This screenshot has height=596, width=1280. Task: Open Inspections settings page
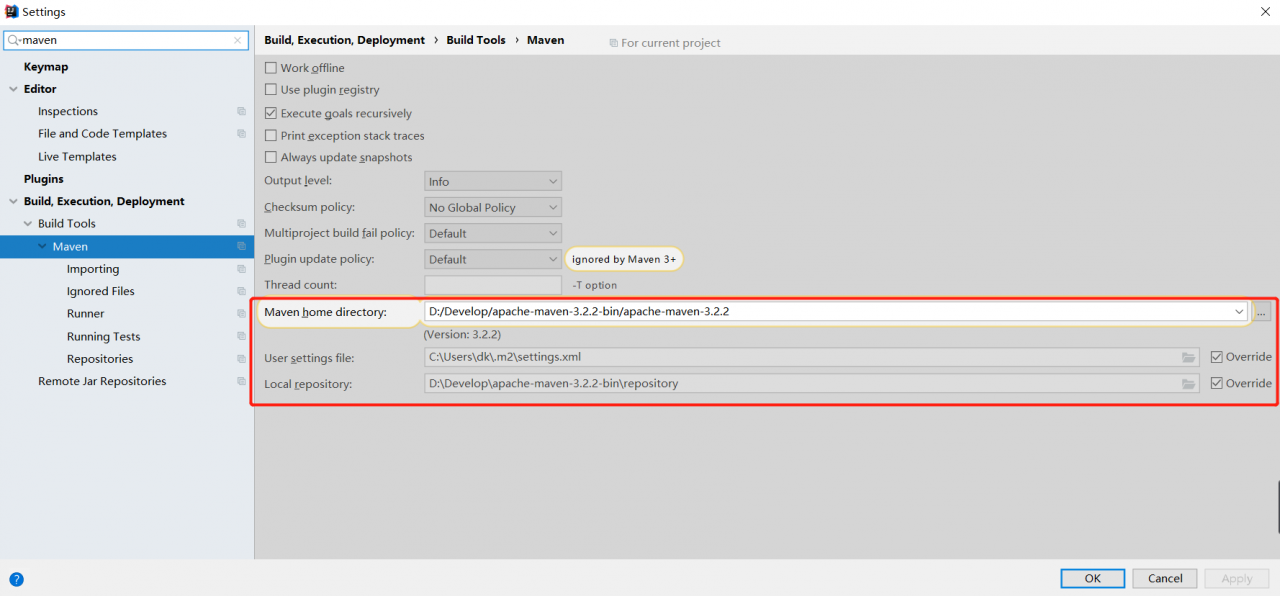click(68, 111)
